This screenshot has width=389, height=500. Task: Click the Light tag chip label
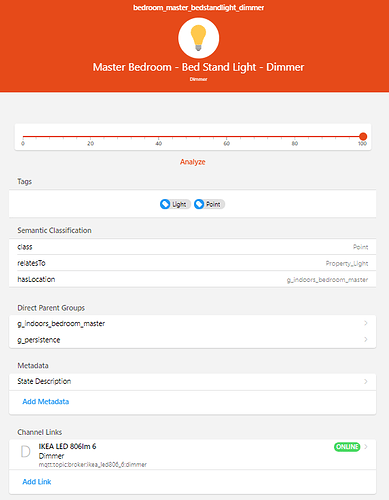coord(179,204)
